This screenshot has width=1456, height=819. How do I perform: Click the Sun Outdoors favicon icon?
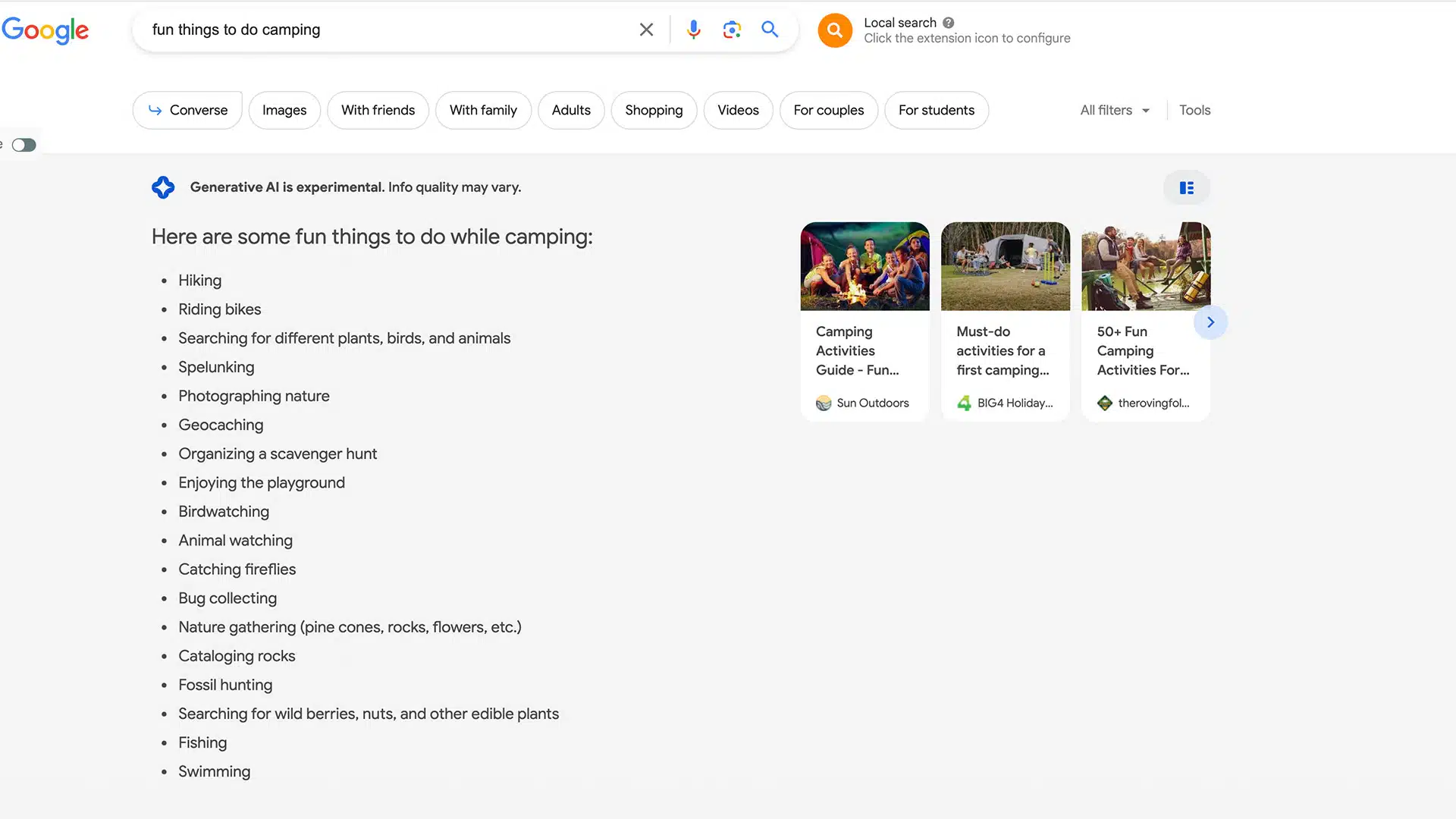click(x=822, y=402)
